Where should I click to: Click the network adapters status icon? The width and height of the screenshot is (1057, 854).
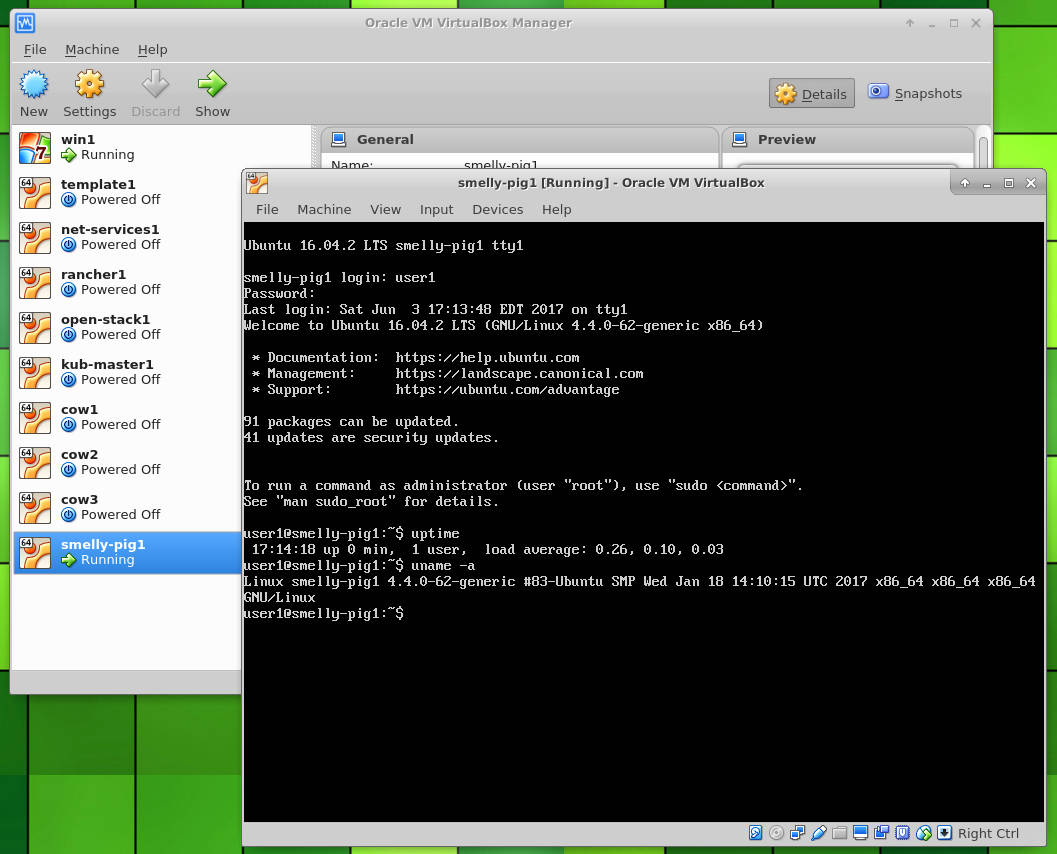click(797, 833)
